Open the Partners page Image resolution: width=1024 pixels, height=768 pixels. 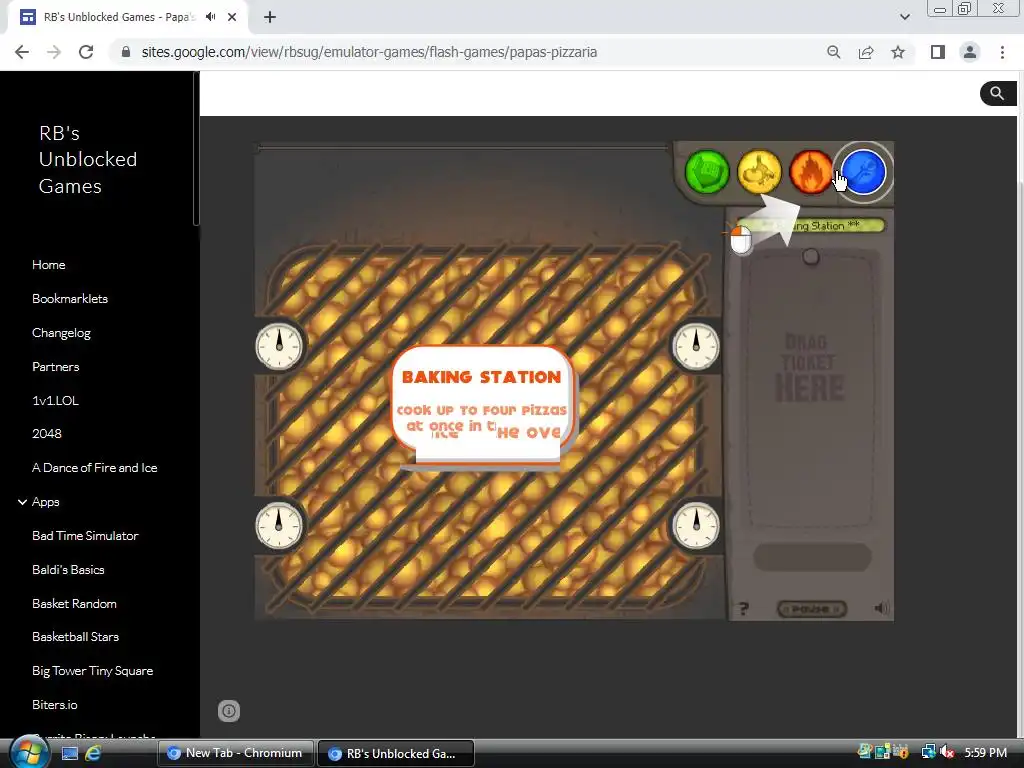pos(56,366)
